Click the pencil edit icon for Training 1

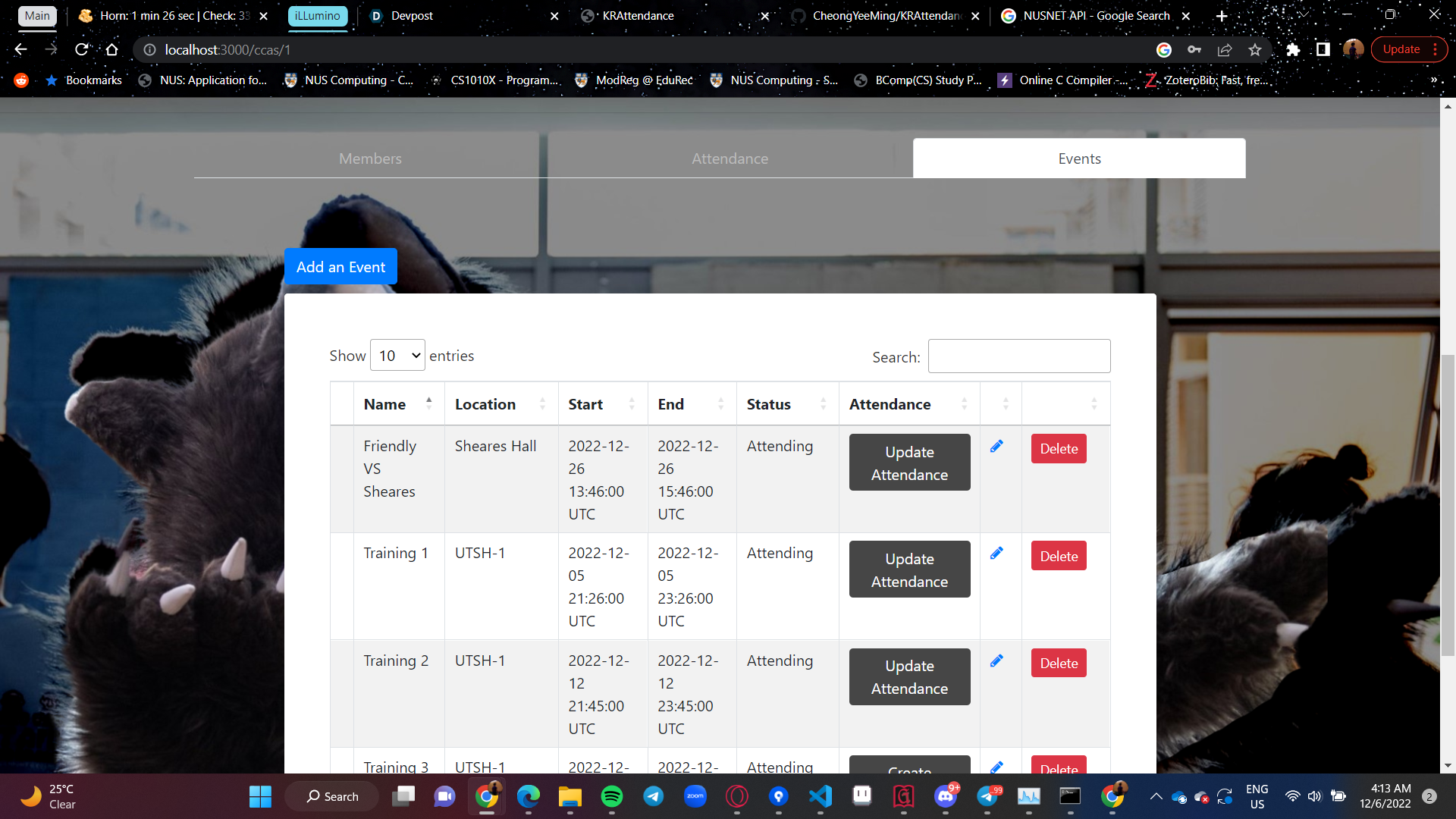coord(996,554)
